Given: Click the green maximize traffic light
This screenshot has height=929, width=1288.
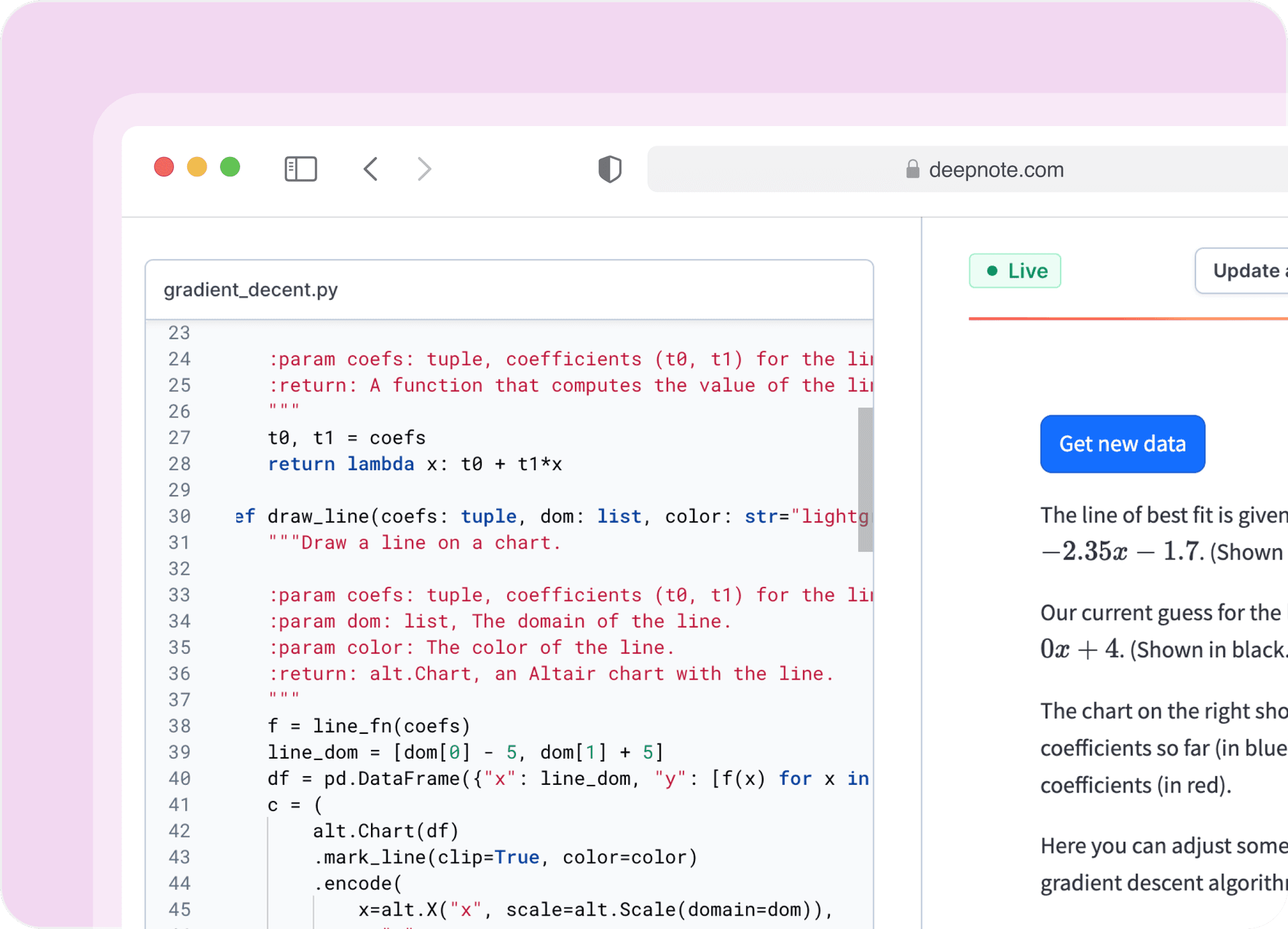Looking at the screenshot, I should pyautogui.click(x=230, y=166).
